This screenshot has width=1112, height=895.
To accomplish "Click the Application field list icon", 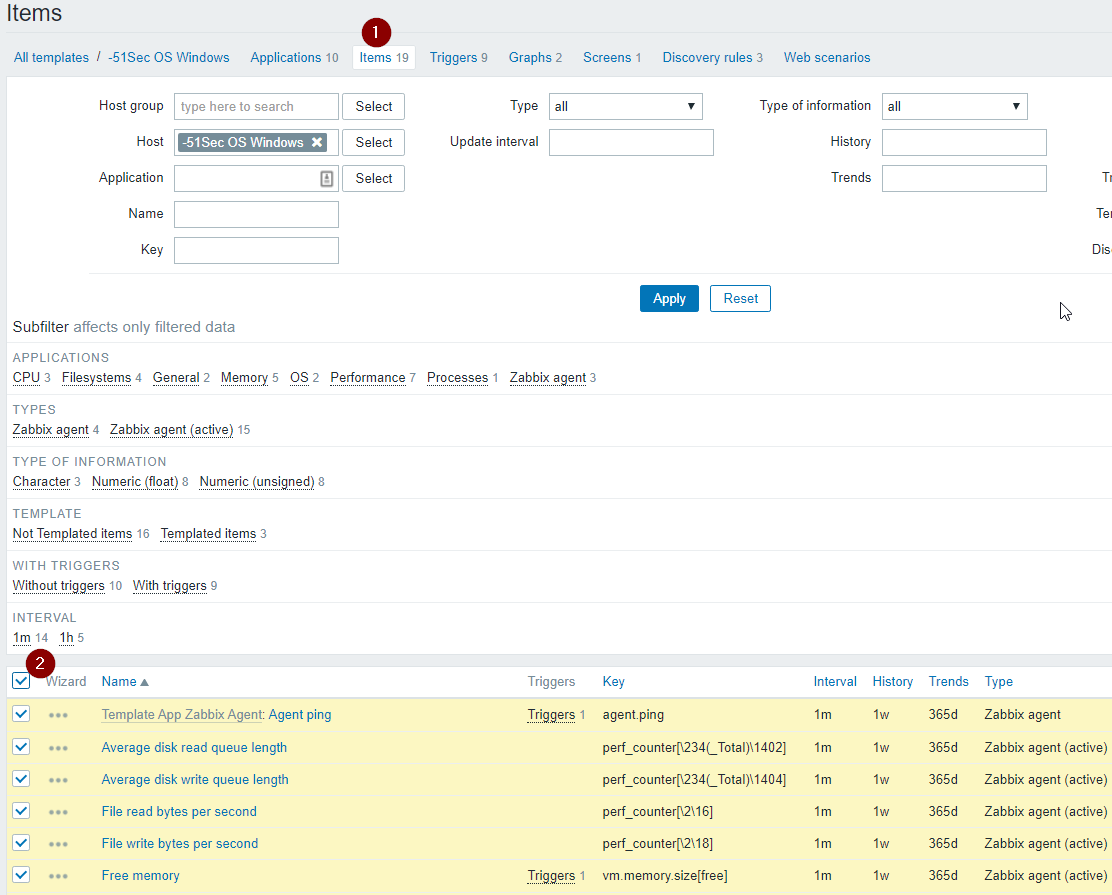I will 326,179.
